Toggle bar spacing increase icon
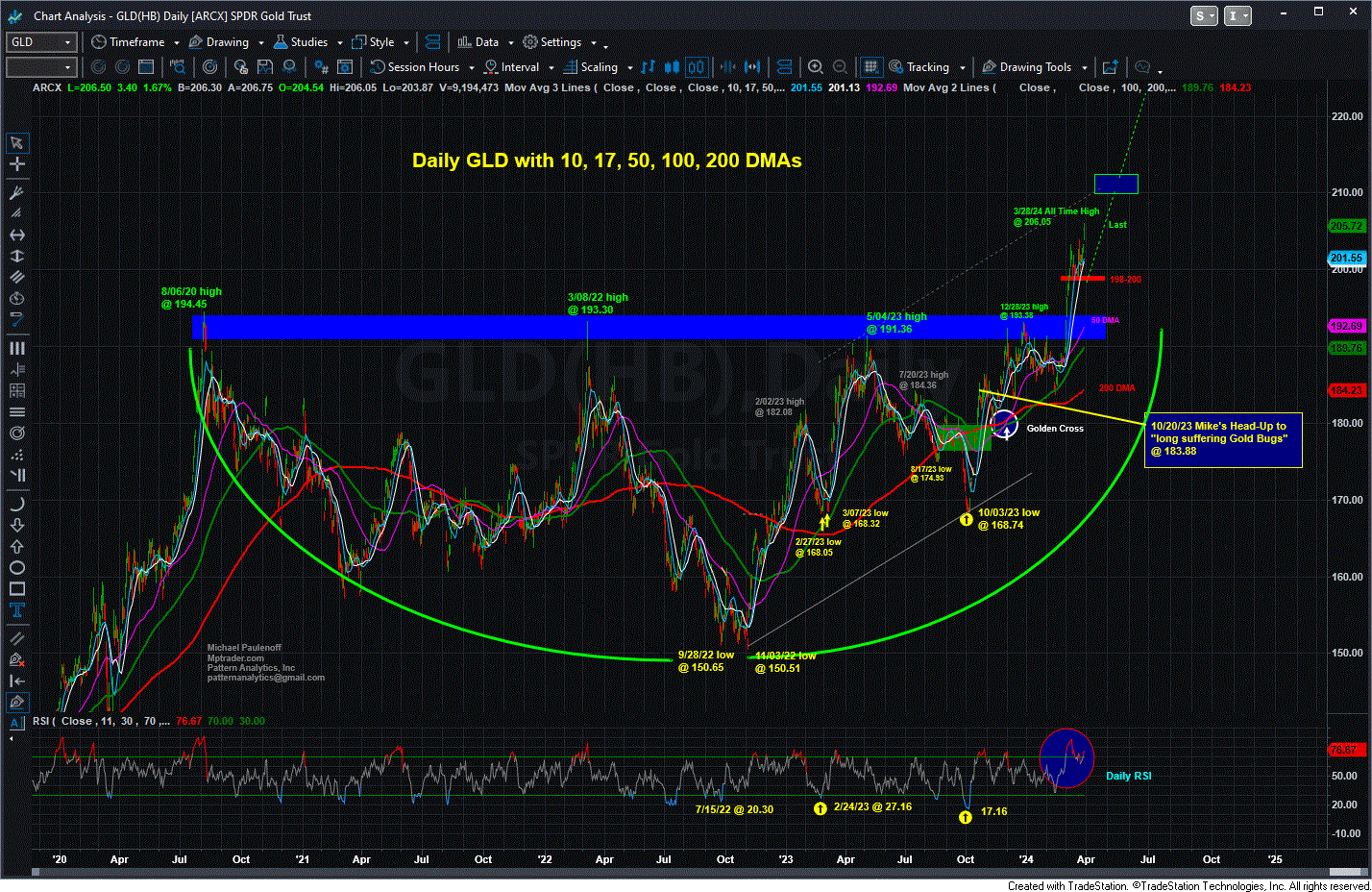The width and height of the screenshot is (1372, 892). (x=752, y=67)
